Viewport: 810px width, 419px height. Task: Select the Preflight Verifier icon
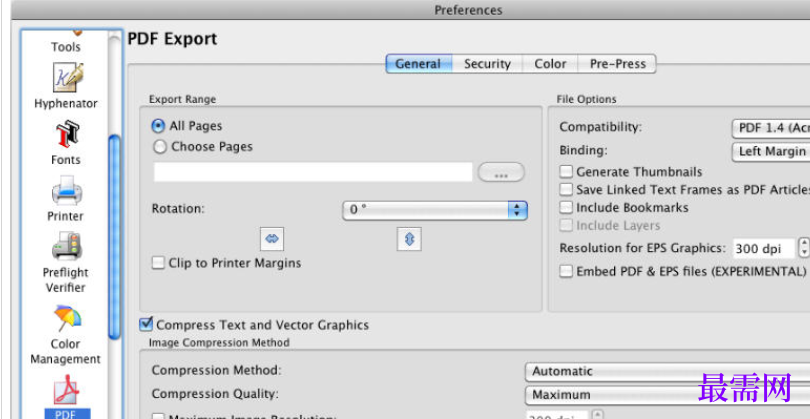pyautogui.click(x=66, y=246)
